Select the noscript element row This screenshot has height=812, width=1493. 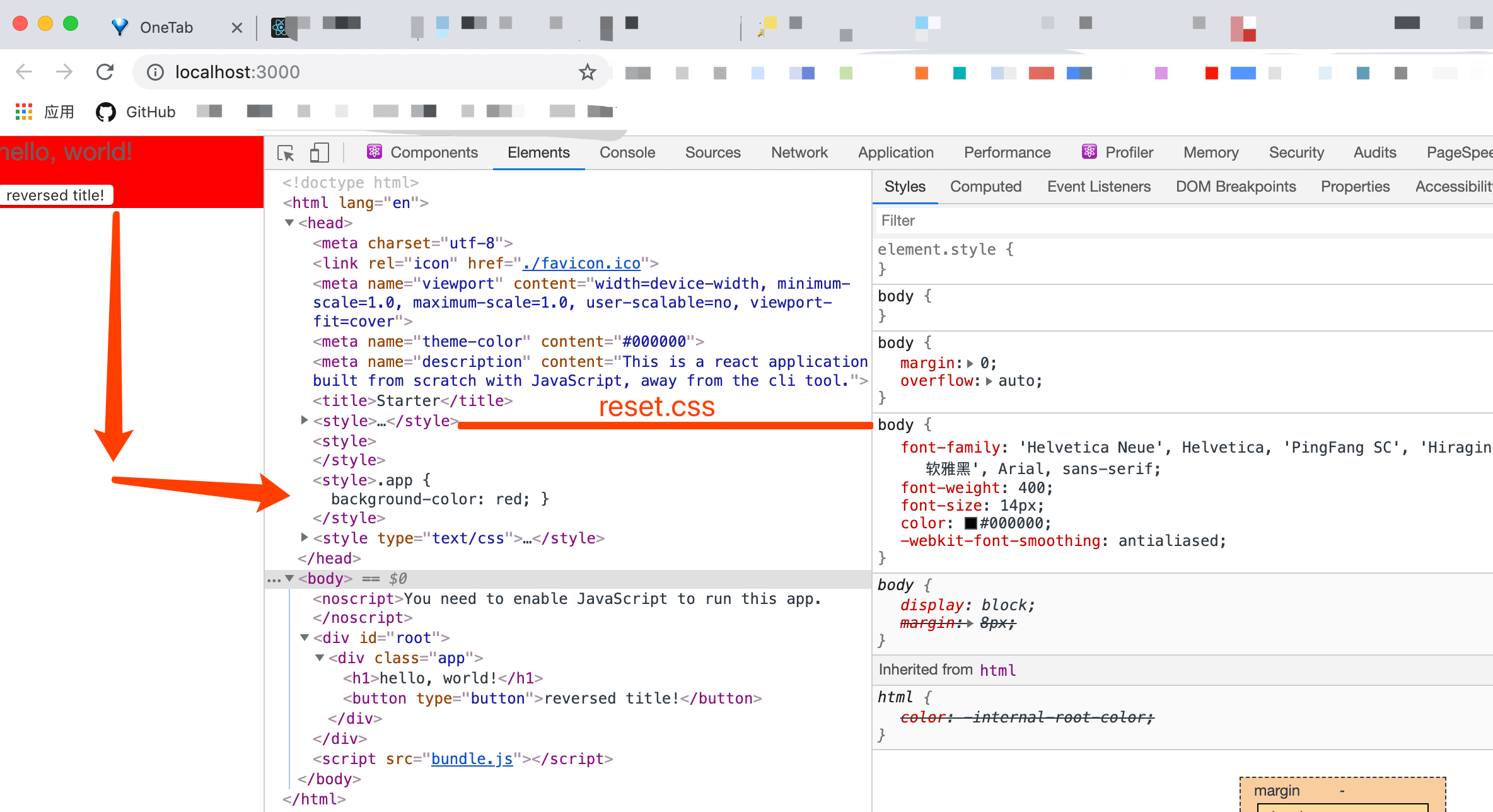click(567, 608)
